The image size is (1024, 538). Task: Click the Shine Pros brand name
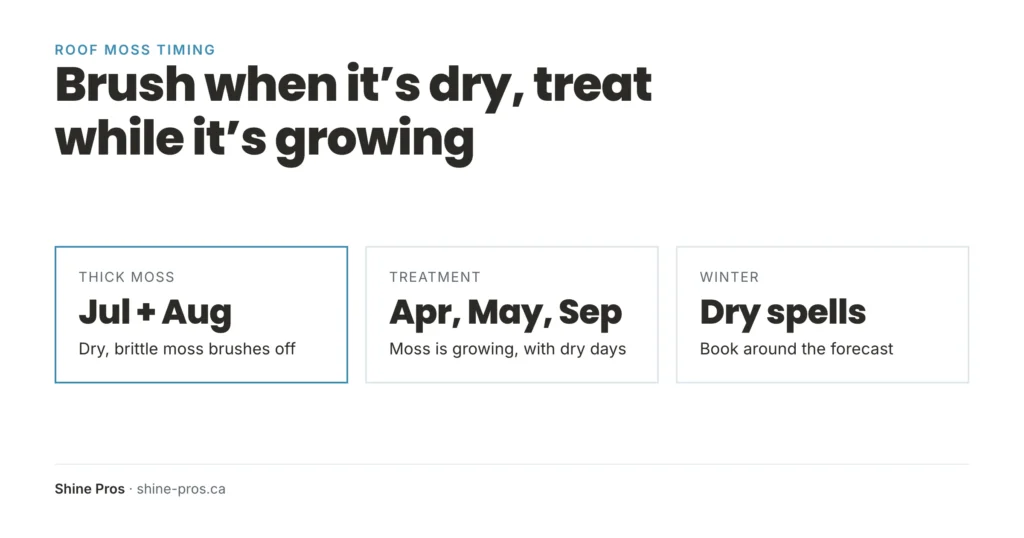[89, 489]
